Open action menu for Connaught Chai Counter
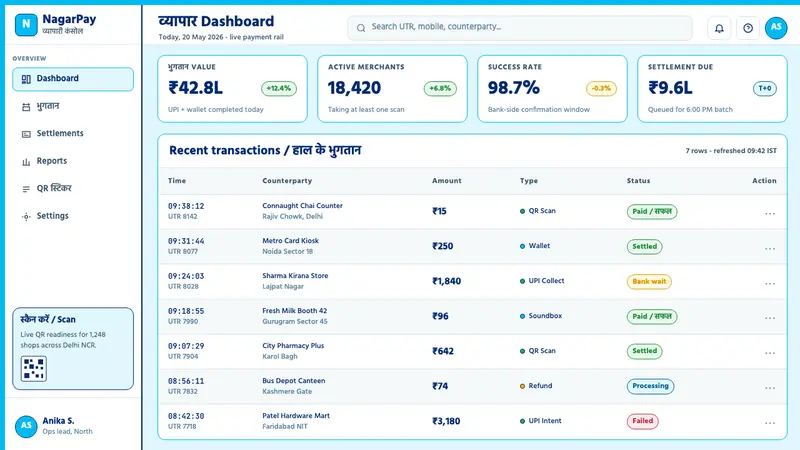800x450 pixels. [769, 214]
